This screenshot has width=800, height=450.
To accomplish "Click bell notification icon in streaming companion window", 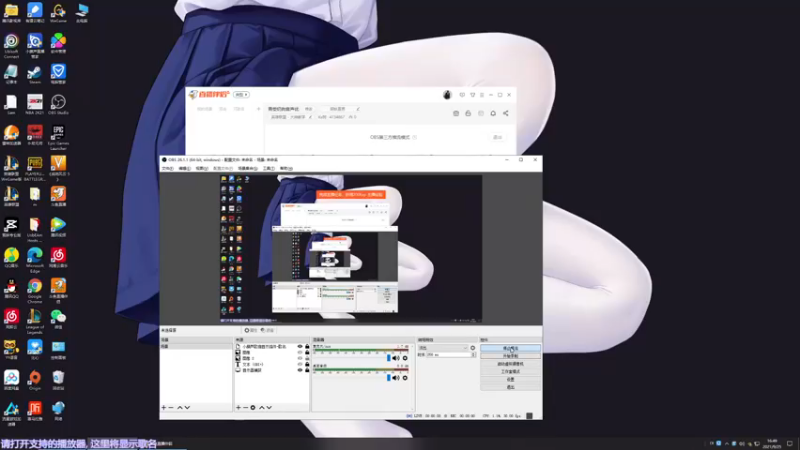I will (x=493, y=113).
